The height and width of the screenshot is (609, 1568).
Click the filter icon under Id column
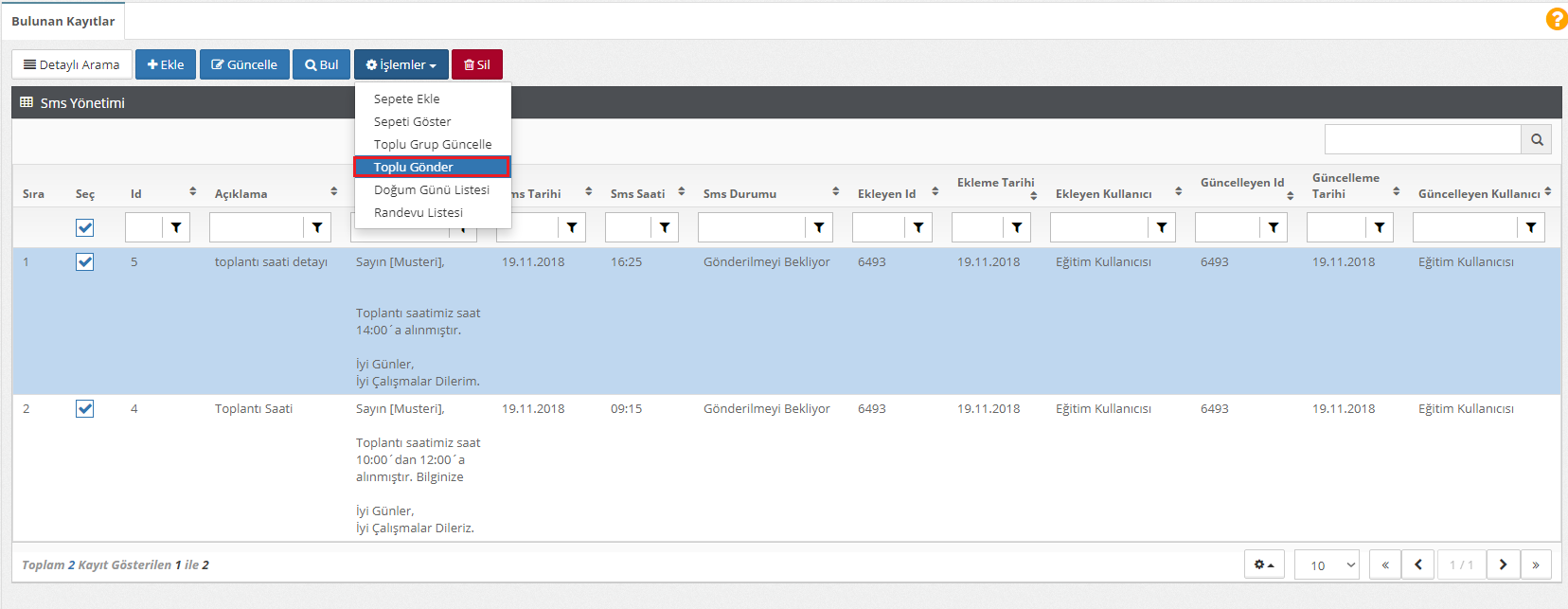point(176,227)
